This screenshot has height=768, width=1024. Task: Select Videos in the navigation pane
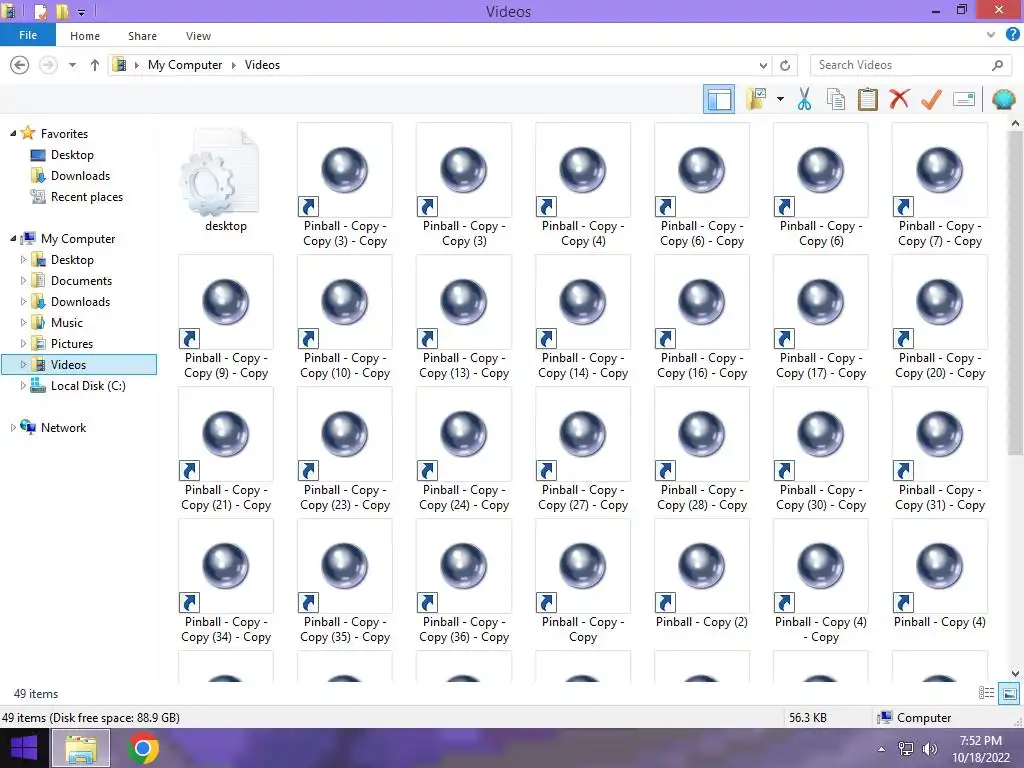click(x=79, y=364)
